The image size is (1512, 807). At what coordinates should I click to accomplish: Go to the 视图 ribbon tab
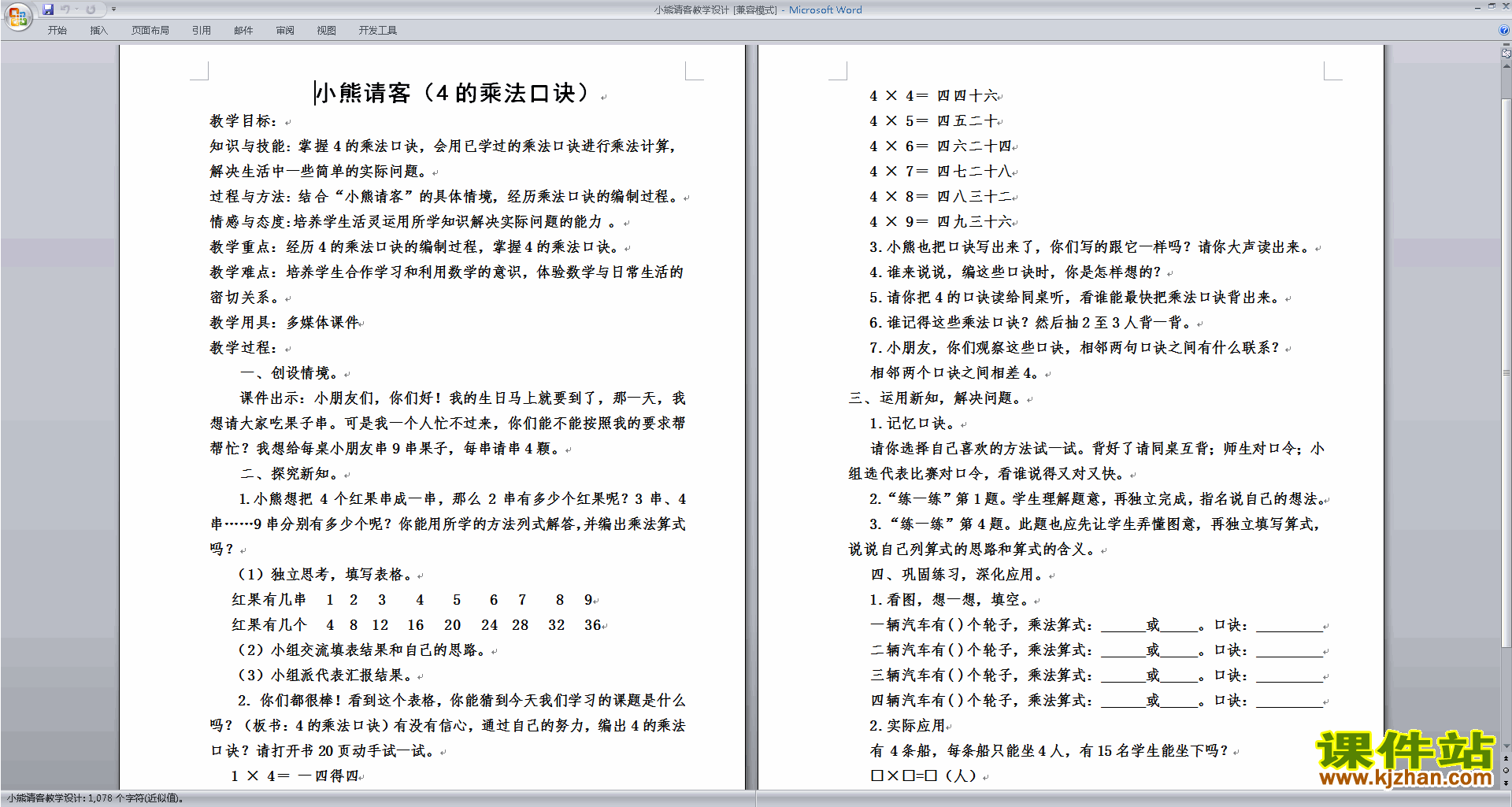coord(327,31)
